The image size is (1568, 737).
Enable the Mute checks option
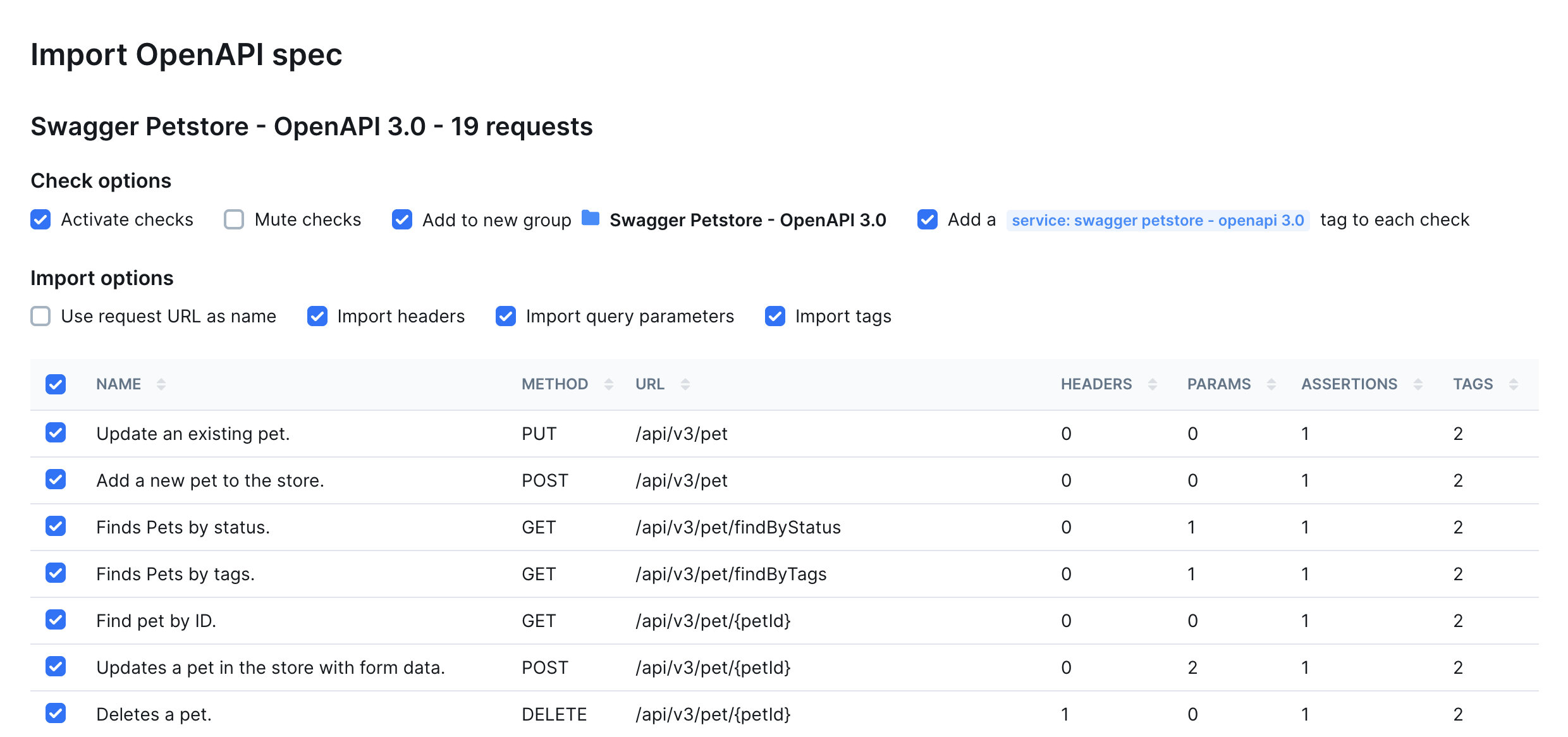click(x=234, y=219)
